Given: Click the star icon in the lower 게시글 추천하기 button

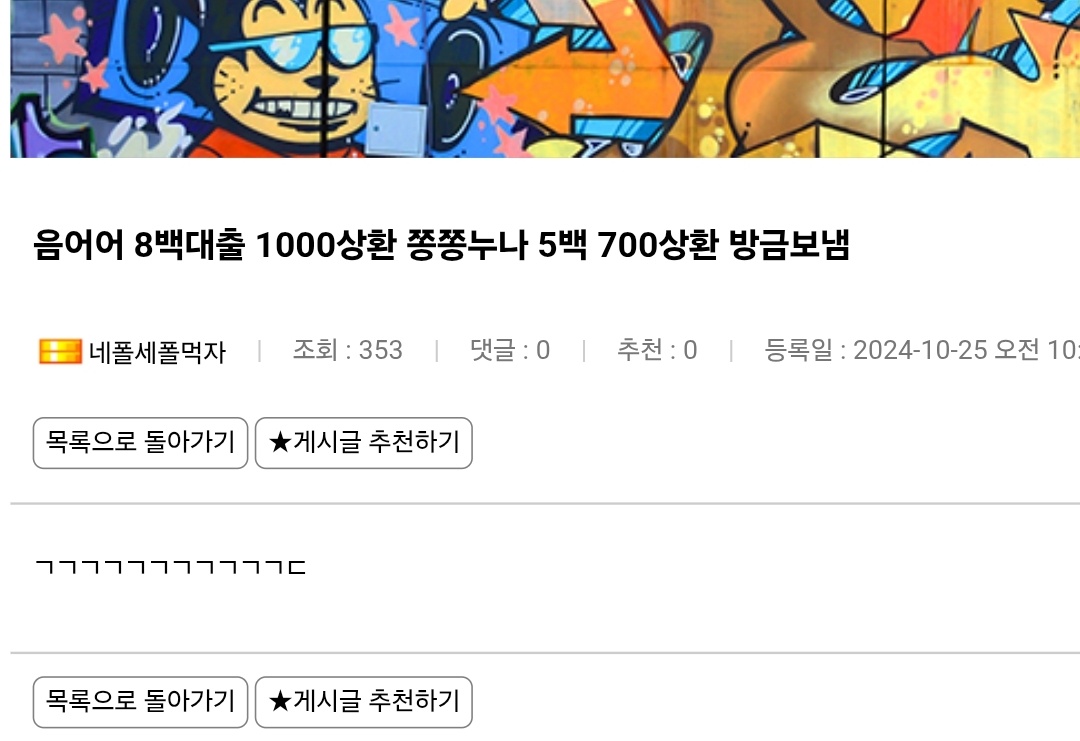Looking at the screenshot, I should pyautogui.click(x=280, y=702).
